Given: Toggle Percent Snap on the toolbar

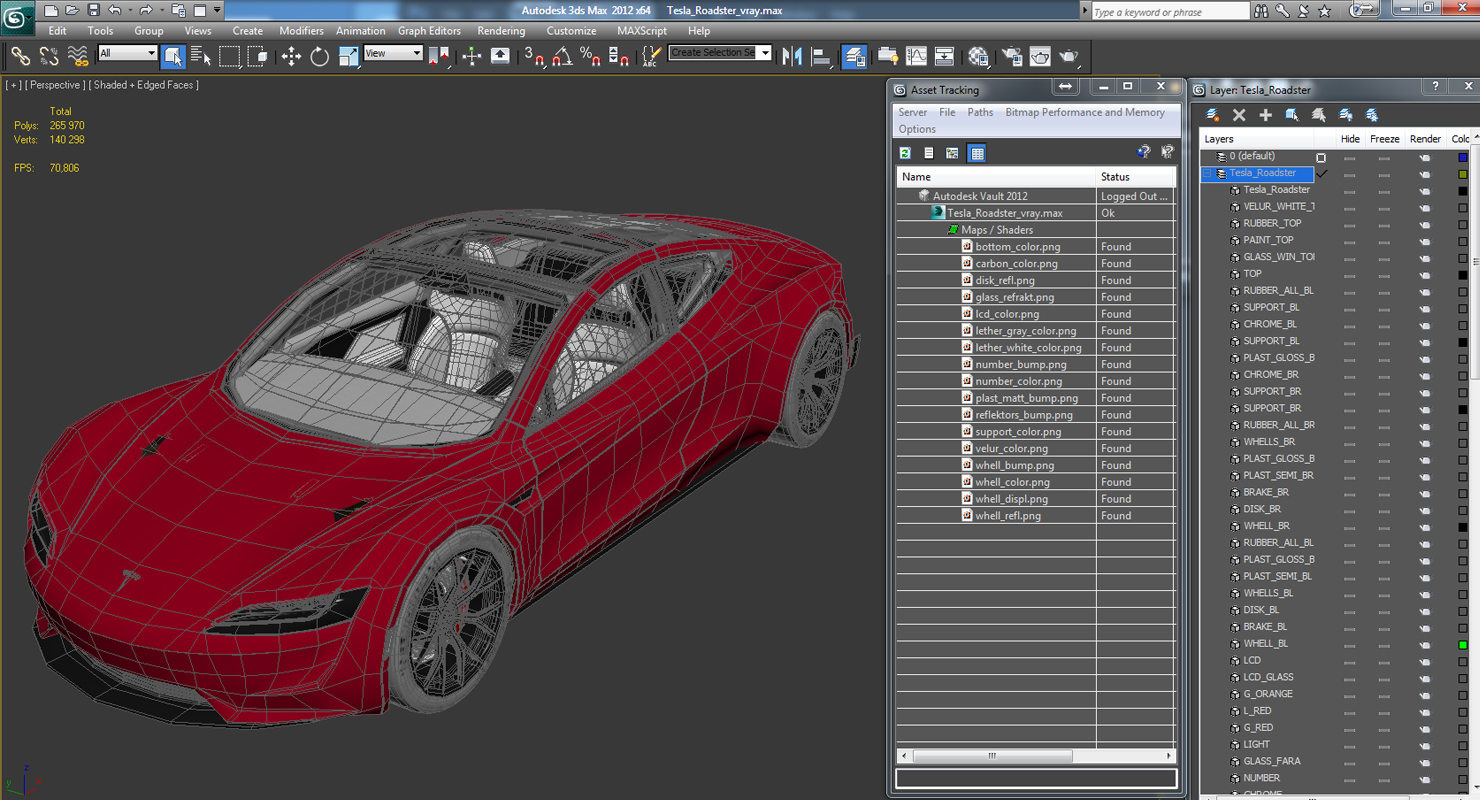Looking at the screenshot, I should pyautogui.click(x=590, y=57).
